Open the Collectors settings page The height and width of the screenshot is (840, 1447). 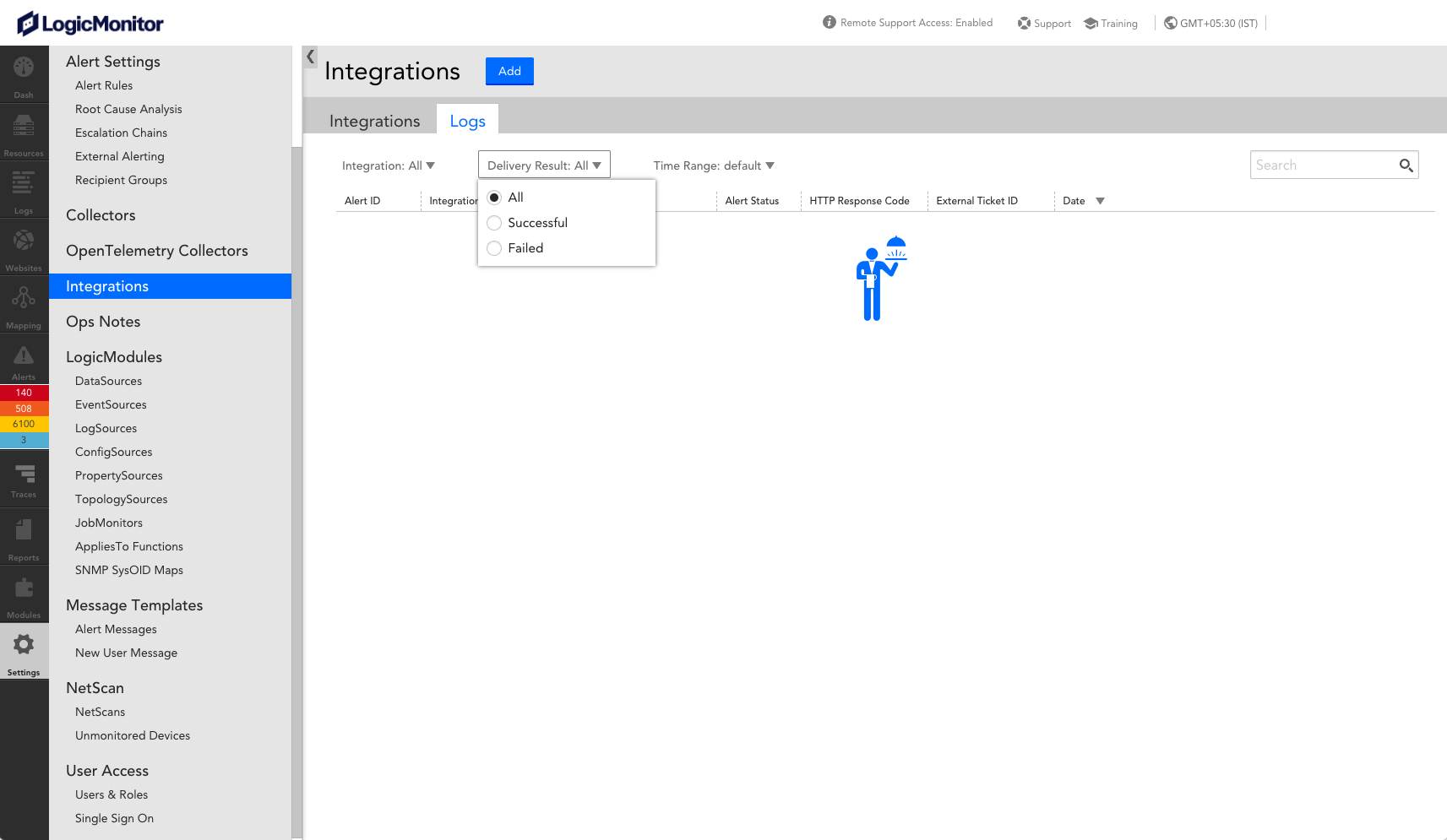click(x=101, y=215)
